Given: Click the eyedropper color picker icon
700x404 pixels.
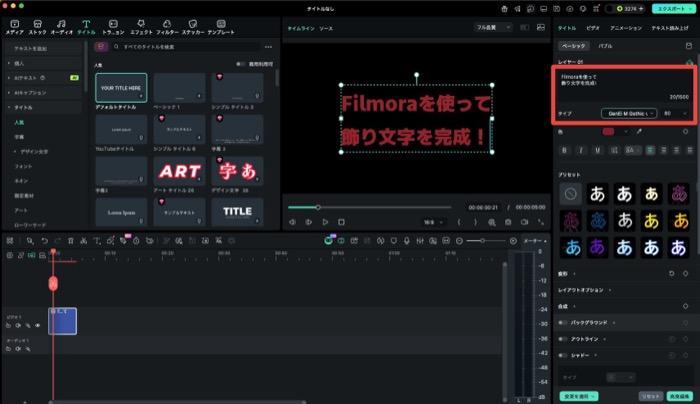Looking at the screenshot, I should tap(639, 132).
